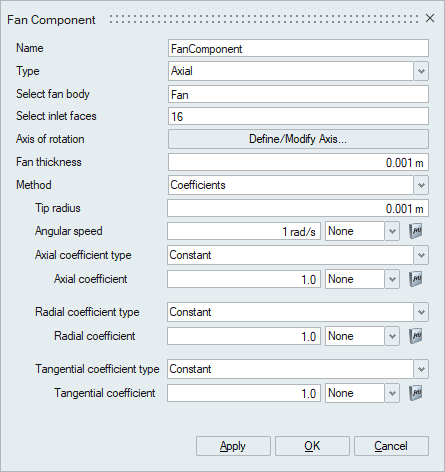Click the Define/Modify Axis button

click(298, 139)
